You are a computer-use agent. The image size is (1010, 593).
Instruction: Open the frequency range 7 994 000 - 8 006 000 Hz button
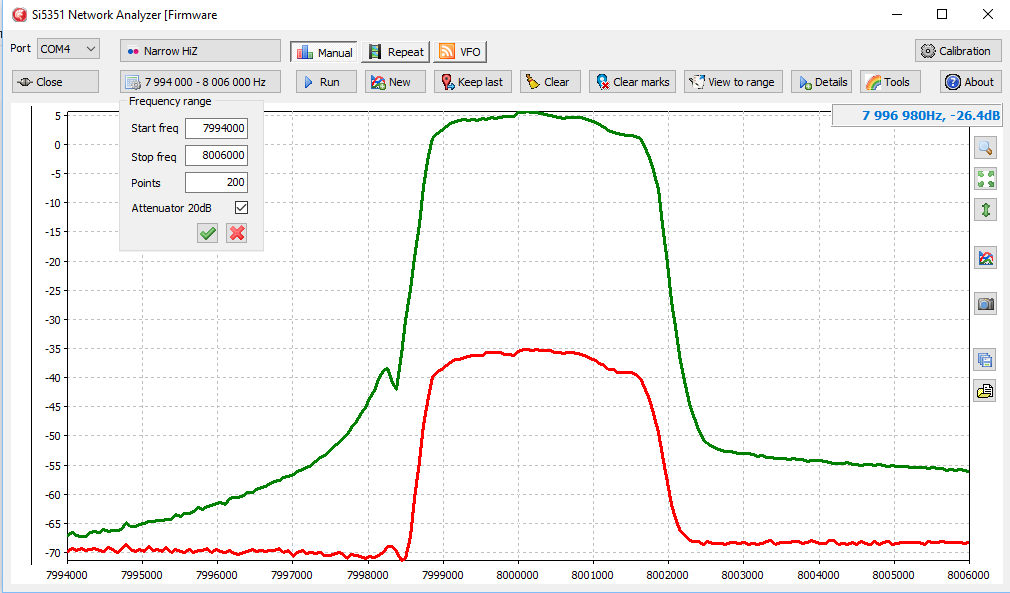point(200,82)
